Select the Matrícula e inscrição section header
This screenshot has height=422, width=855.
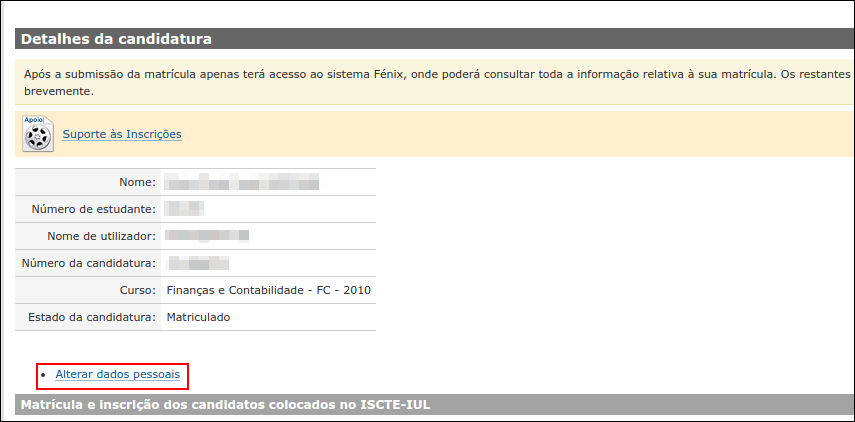[225, 405]
